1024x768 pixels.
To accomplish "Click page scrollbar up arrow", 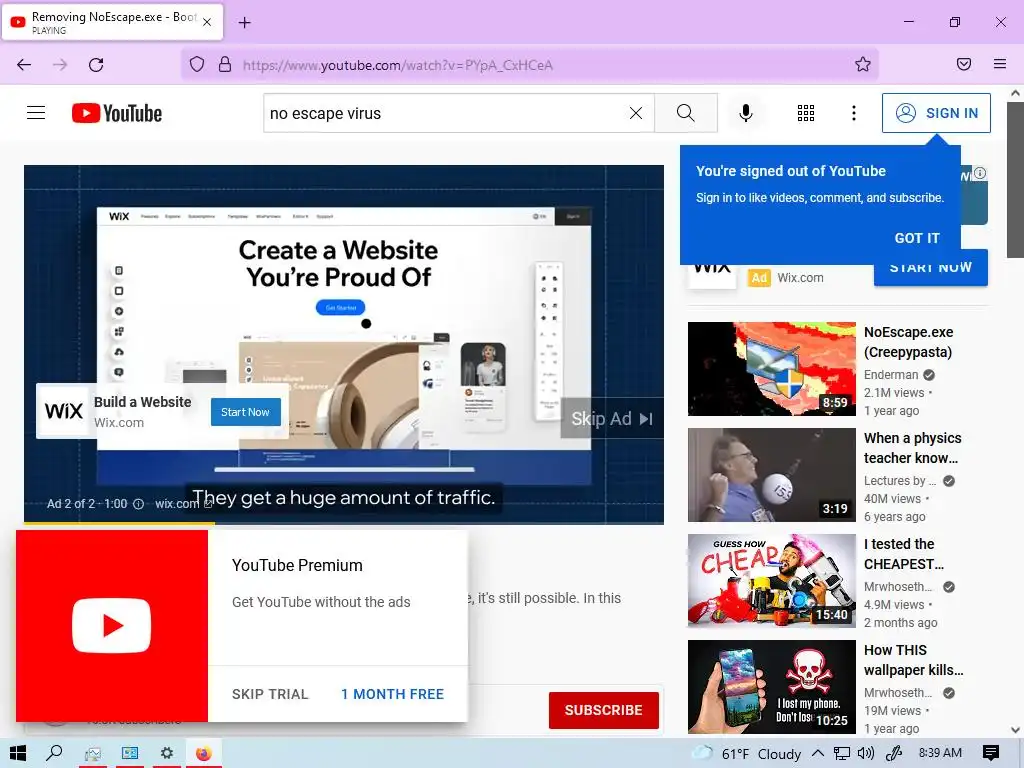I will 1015,93.
